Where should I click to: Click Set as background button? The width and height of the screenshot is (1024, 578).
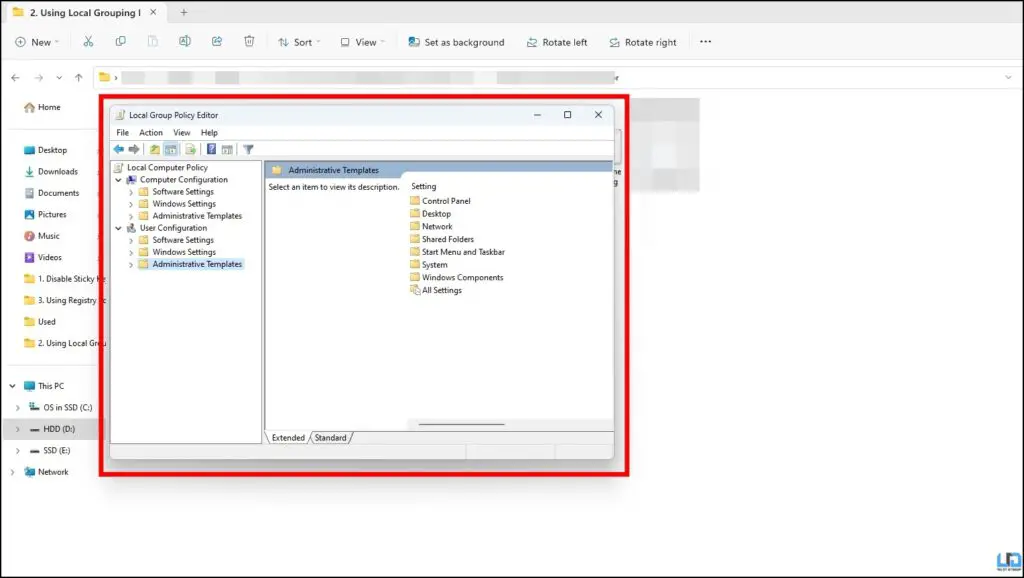456,42
